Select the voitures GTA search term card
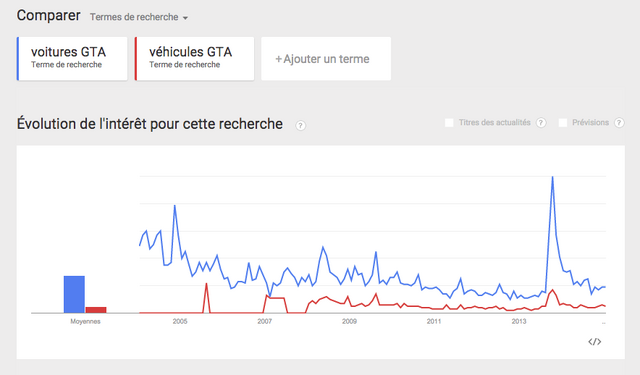Image resolution: width=640 pixels, height=375 pixels. coord(72,58)
